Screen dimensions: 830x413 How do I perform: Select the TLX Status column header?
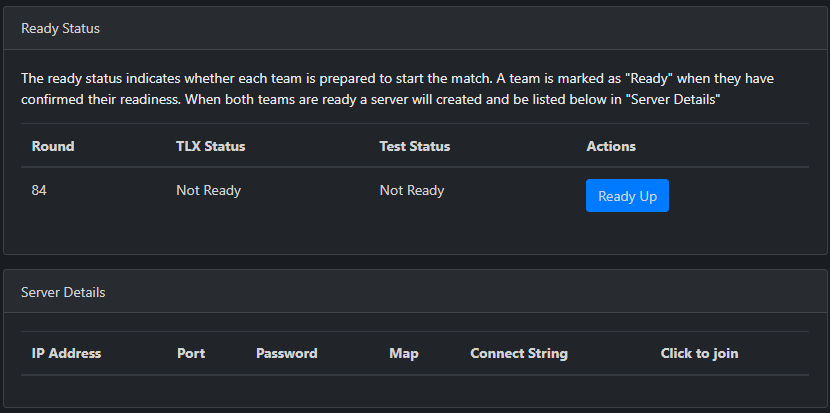click(x=210, y=146)
